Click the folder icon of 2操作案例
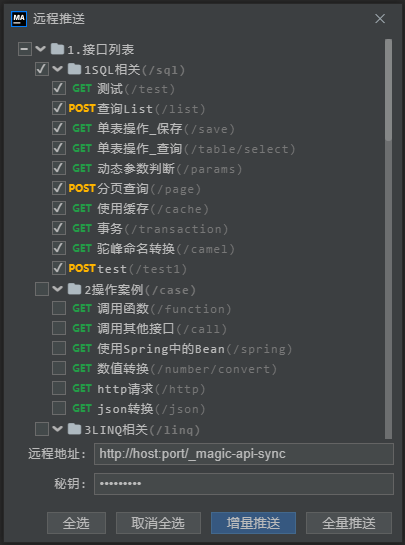The width and height of the screenshot is (405, 545). (x=74, y=289)
